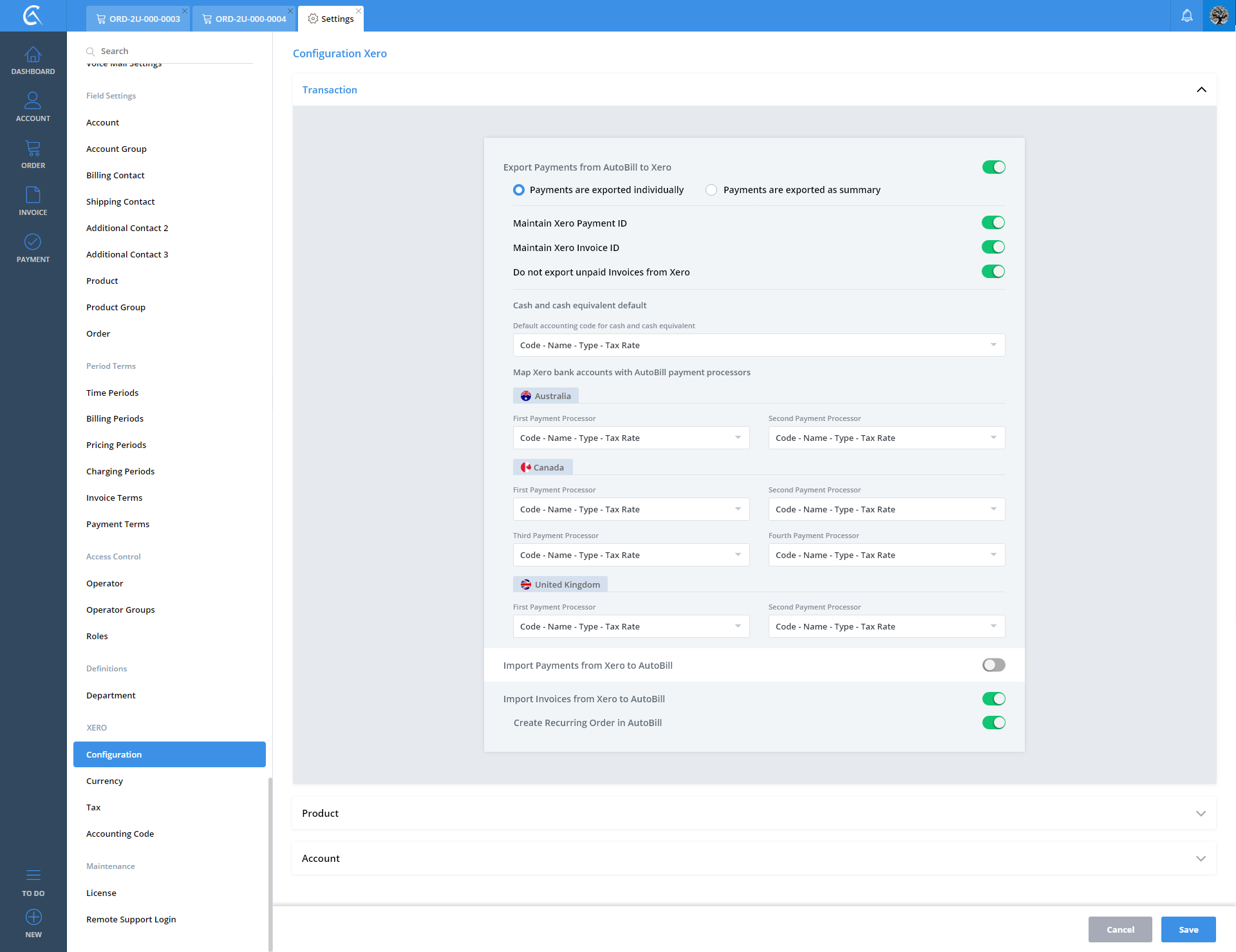The image size is (1236, 952).
Task: Click the settings Search field
Action: [174, 51]
